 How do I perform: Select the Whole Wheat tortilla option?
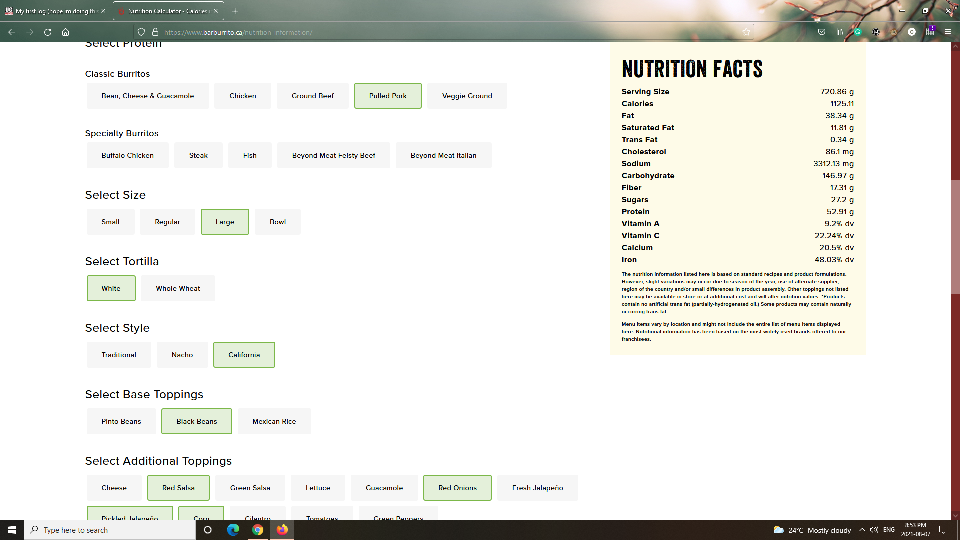178,288
